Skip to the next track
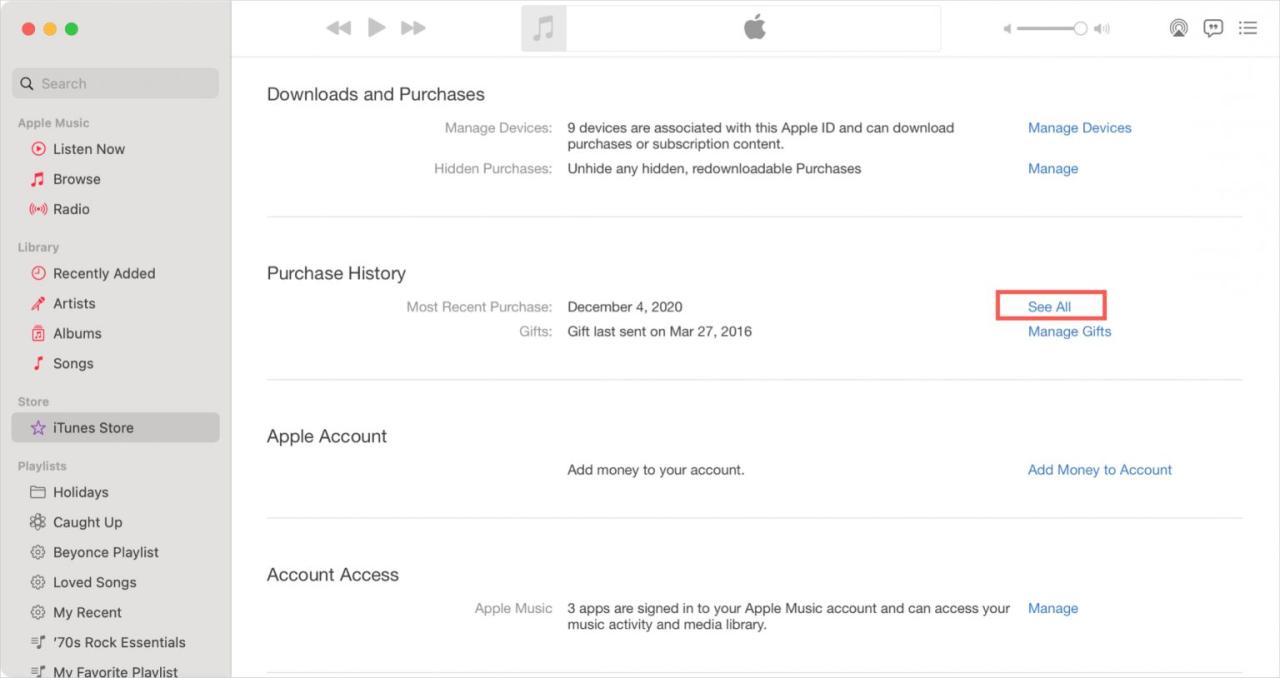1280x678 pixels. point(413,27)
